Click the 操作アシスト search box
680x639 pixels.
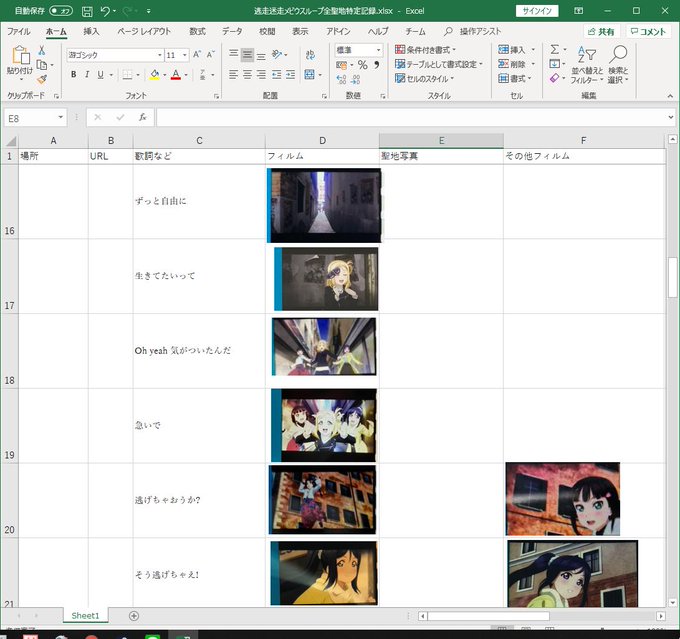click(473, 31)
